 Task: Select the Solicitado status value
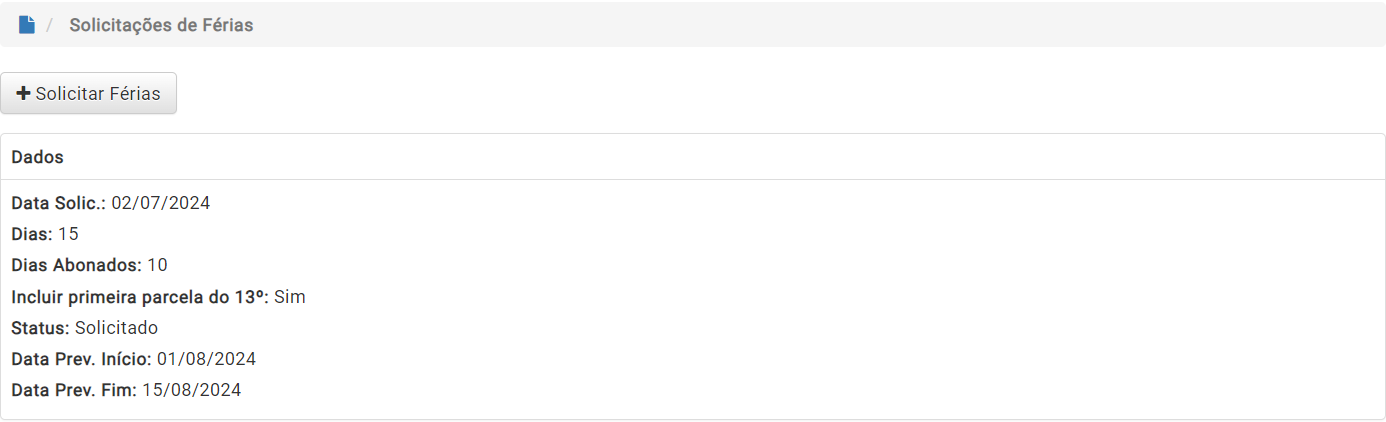pos(116,328)
